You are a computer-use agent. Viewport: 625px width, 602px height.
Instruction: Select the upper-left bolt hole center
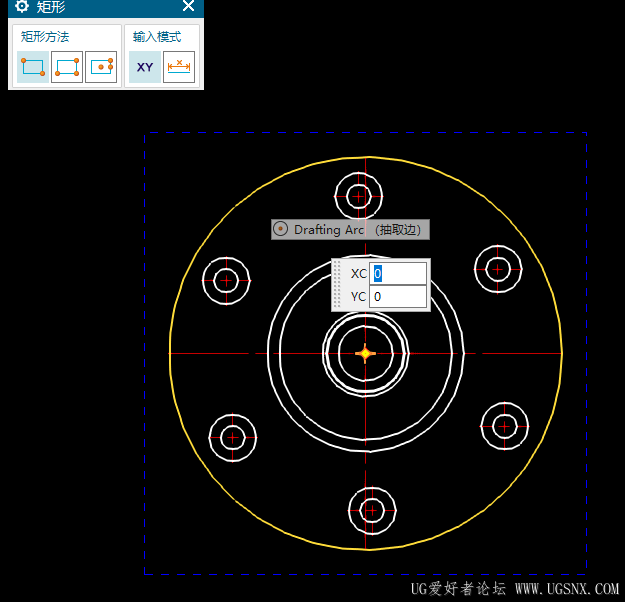226,281
